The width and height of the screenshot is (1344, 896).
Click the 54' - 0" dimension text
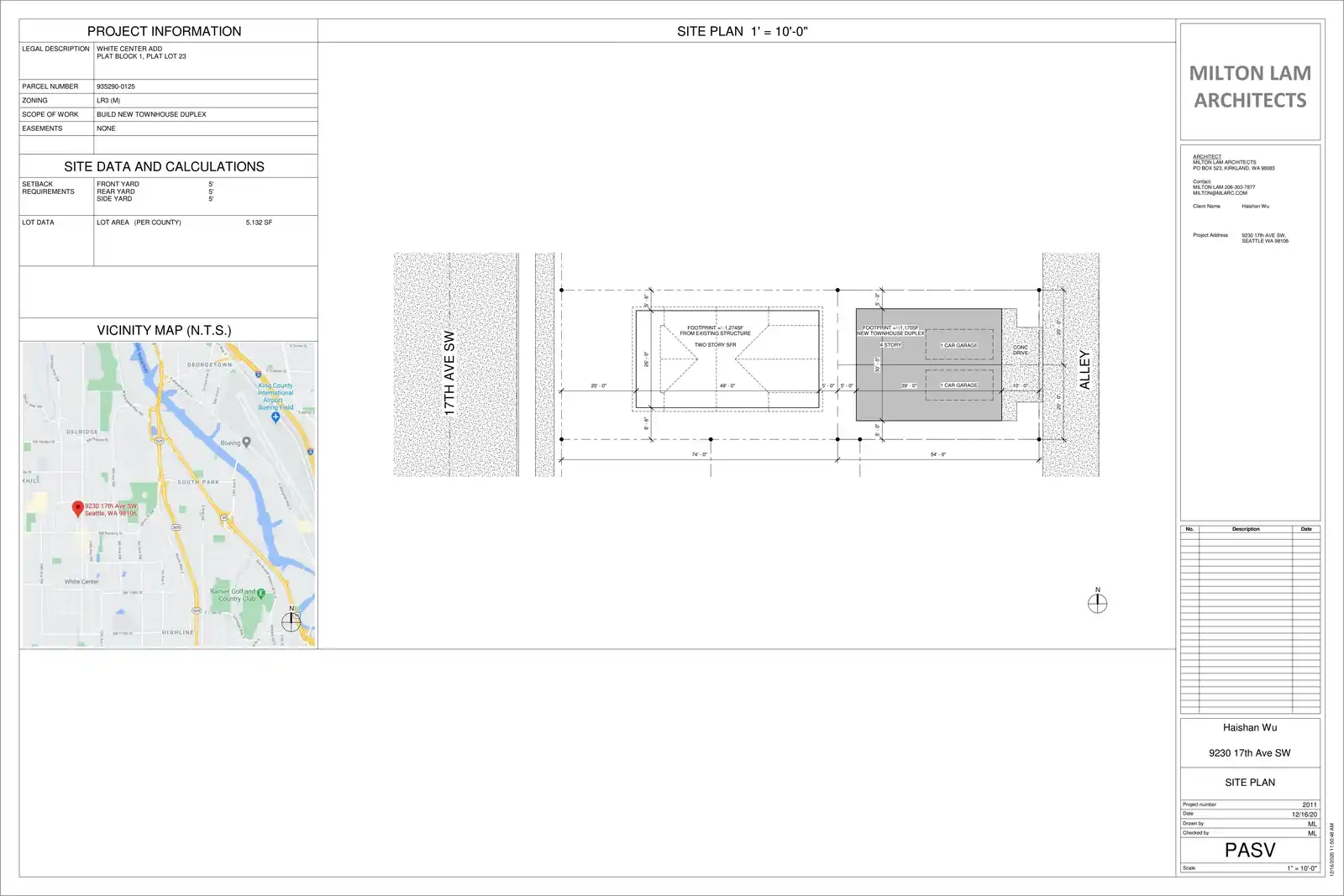(938, 454)
